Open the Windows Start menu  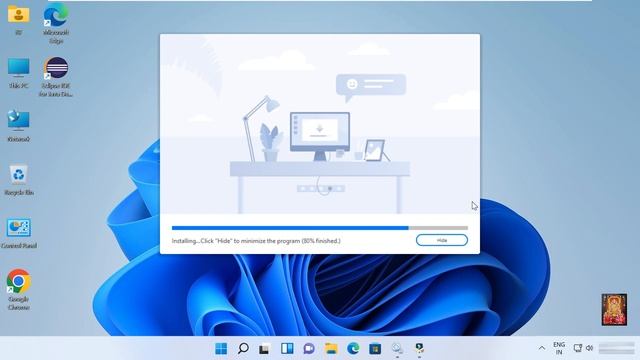coord(221,348)
